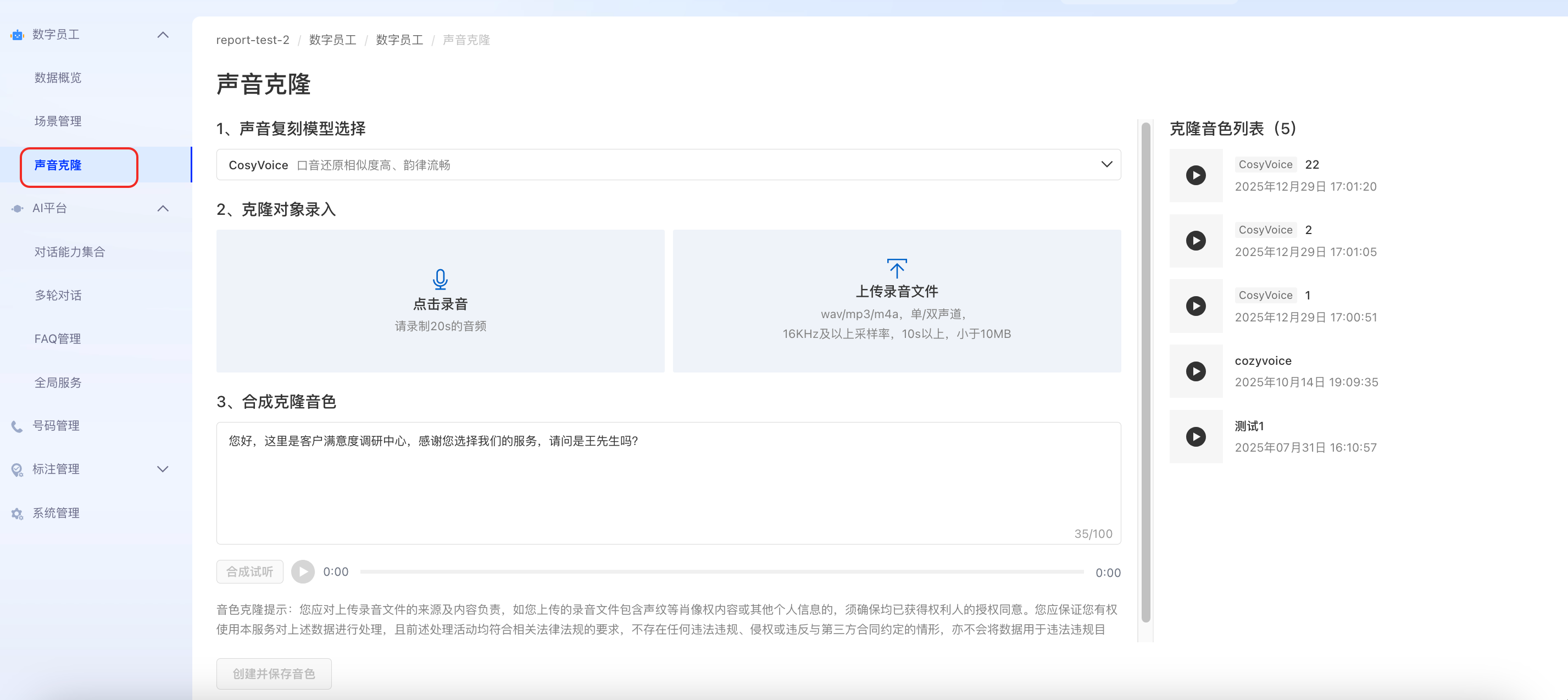Play the CosyVoice 22 cloned voice
1568x700 pixels.
coord(1196,175)
